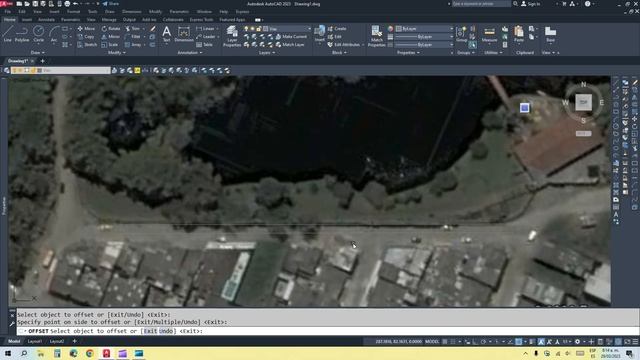Select the Line drawing tool
640x360 pixels.
click(7, 34)
